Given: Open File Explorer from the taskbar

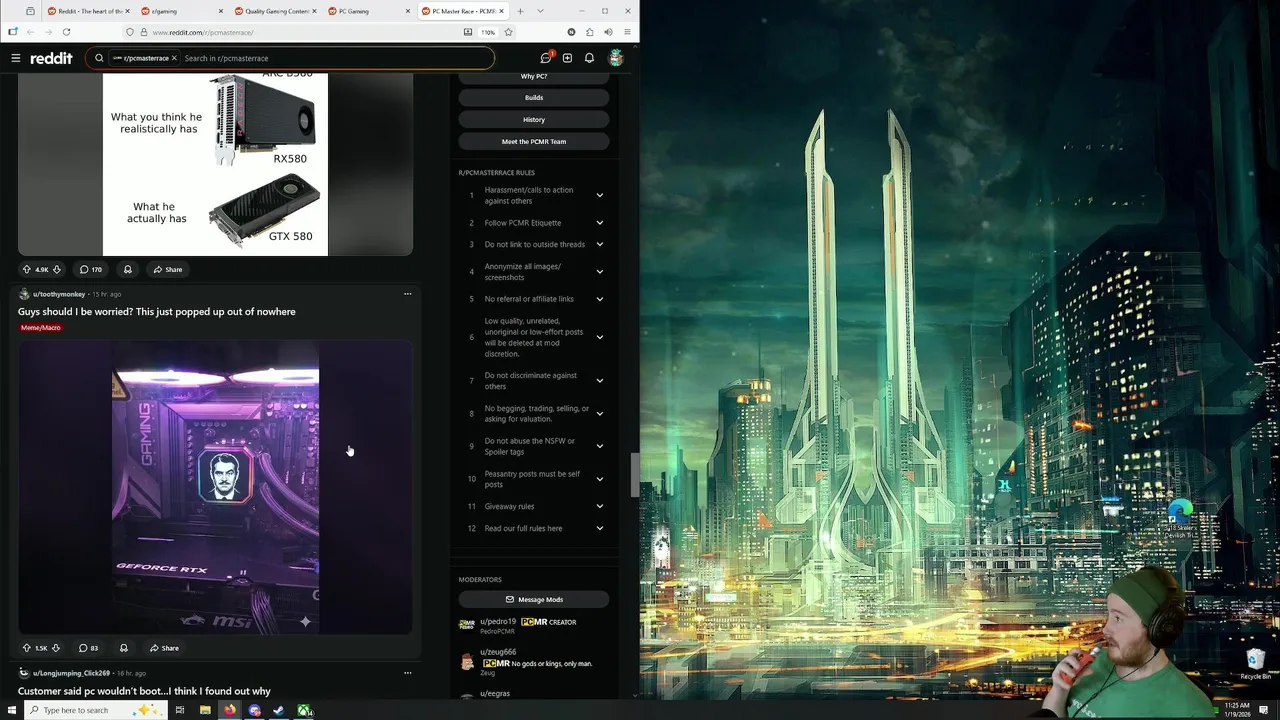Looking at the screenshot, I should pos(205,710).
